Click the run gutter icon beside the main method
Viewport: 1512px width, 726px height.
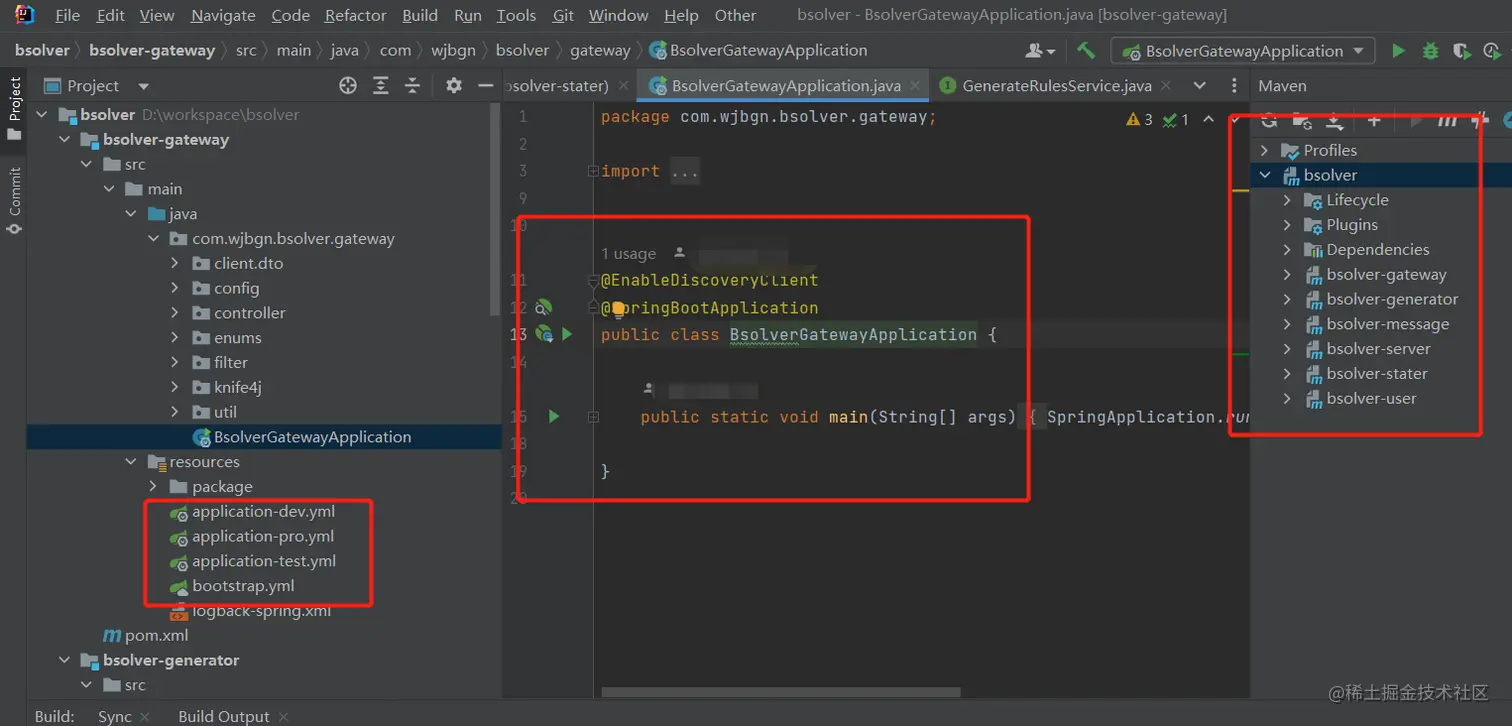(554, 416)
